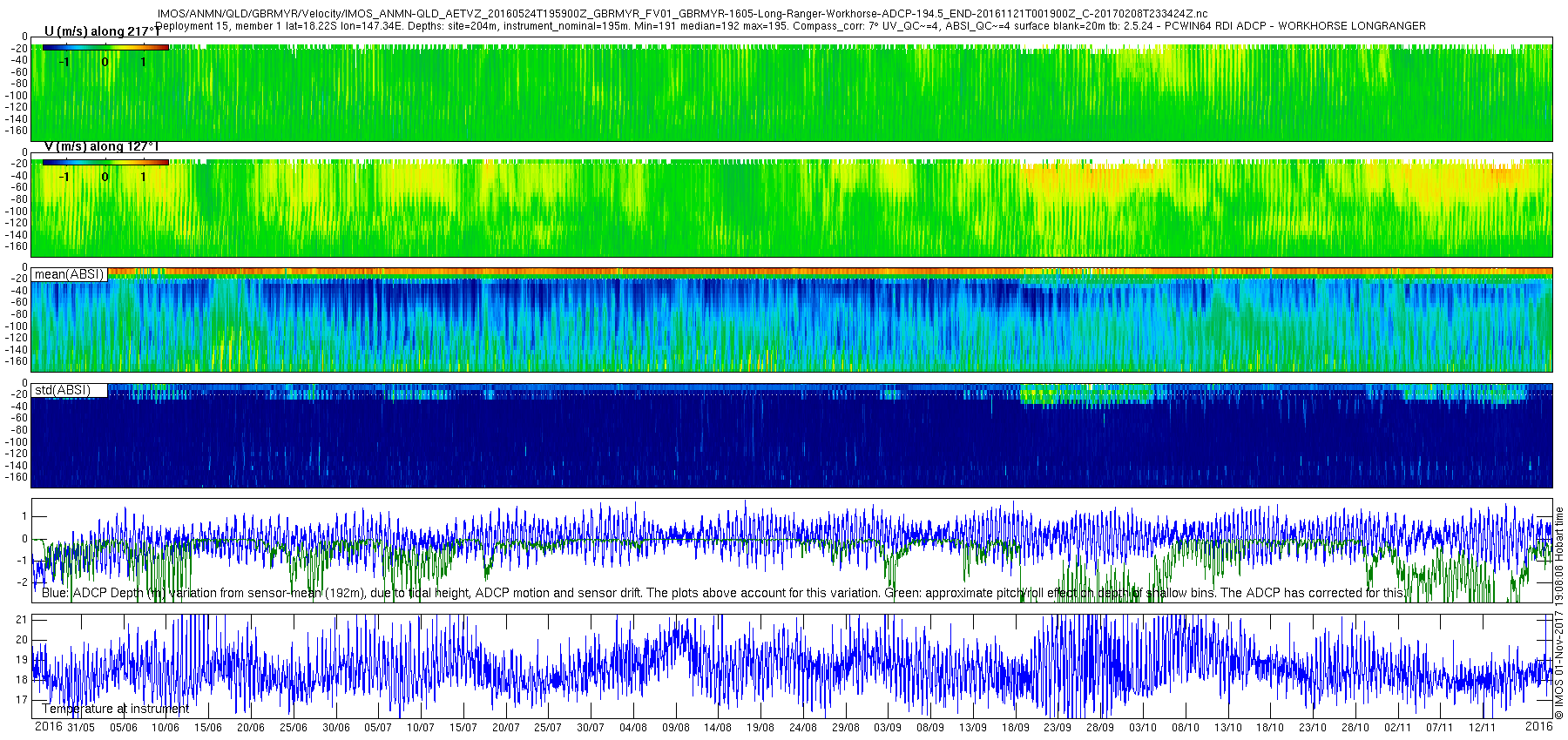Click the 04/08 date tick label

tap(633, 728)
